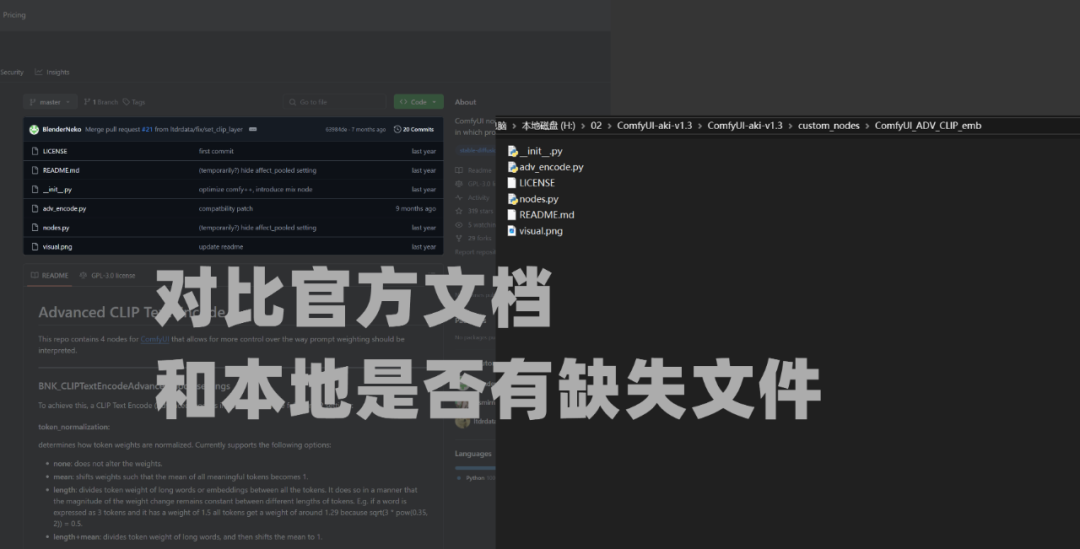Open the Insights tab on GitHub

click(x=52, y=72)
